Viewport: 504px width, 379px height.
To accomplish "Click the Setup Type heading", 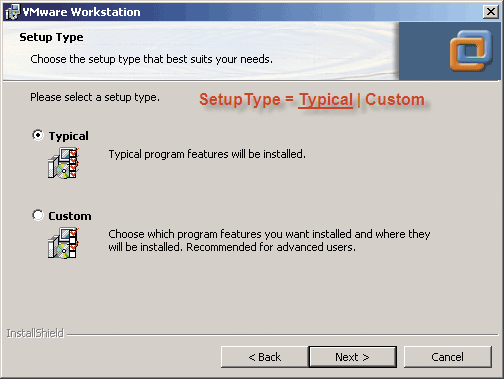I will pos(51,37).
